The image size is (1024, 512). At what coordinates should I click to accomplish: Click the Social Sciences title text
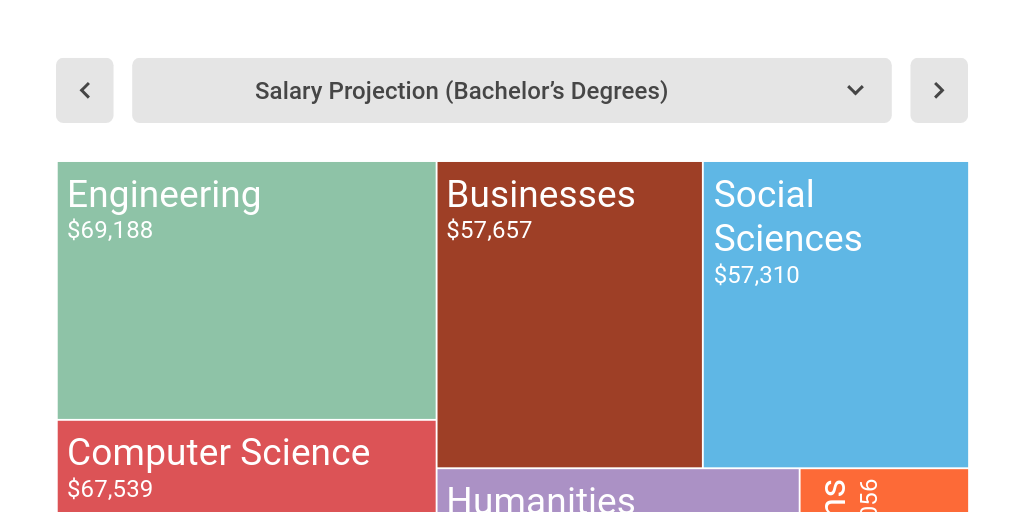(x=787, y=217)
